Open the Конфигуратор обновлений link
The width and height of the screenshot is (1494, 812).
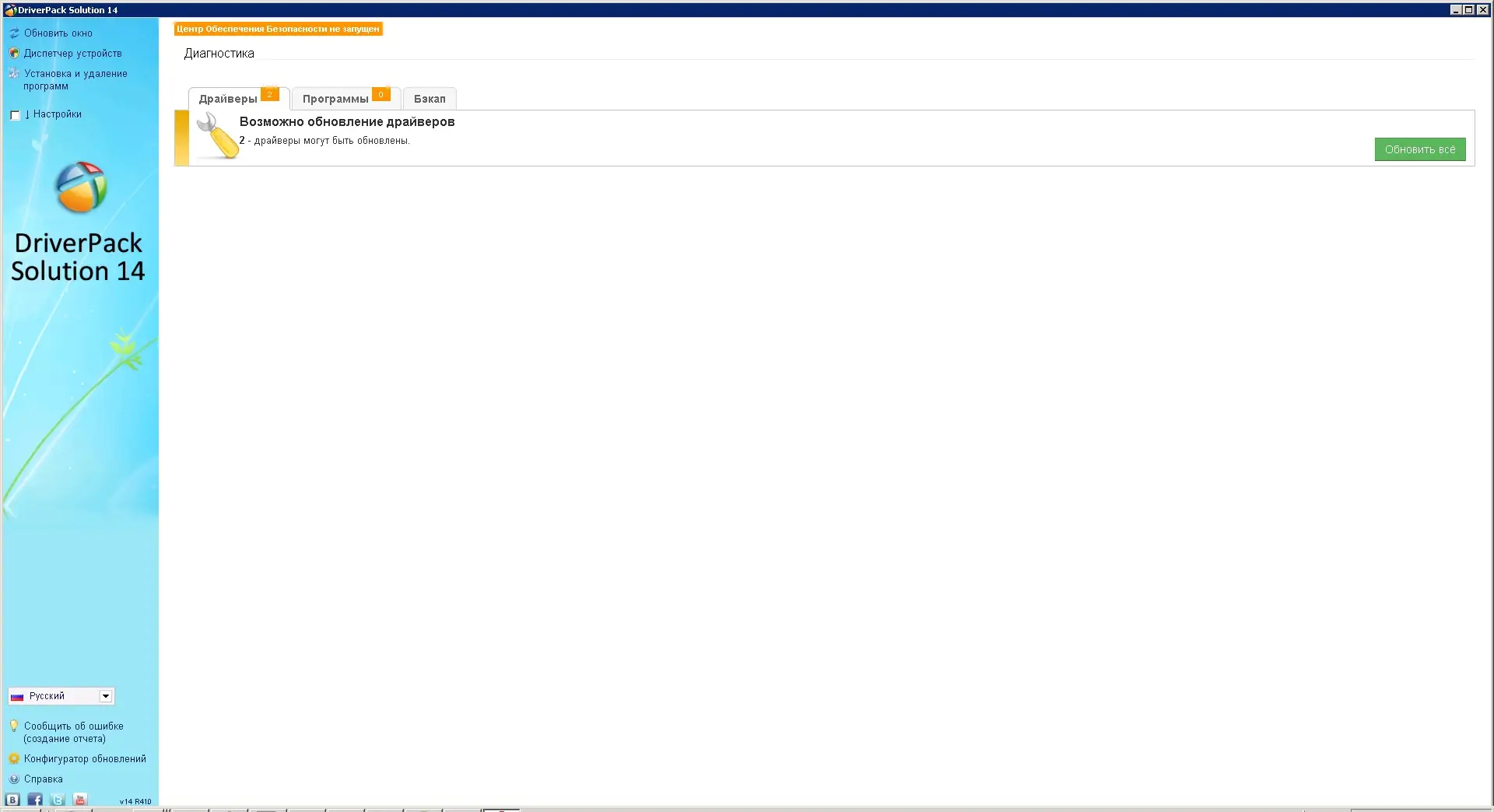pos(85,759)
